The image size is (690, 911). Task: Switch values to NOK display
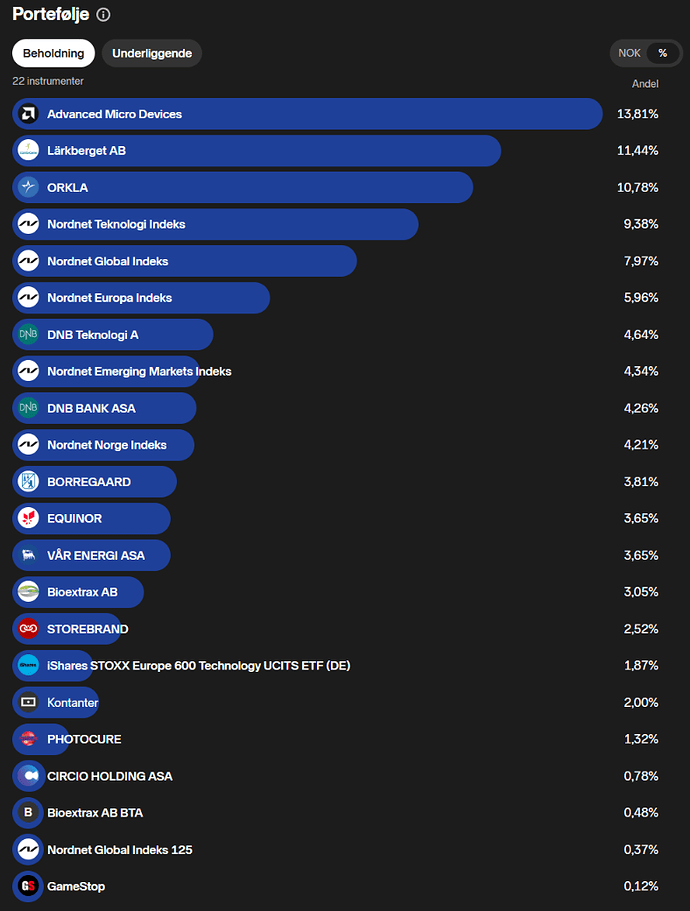pyautogui.click(x=630, y=53)
